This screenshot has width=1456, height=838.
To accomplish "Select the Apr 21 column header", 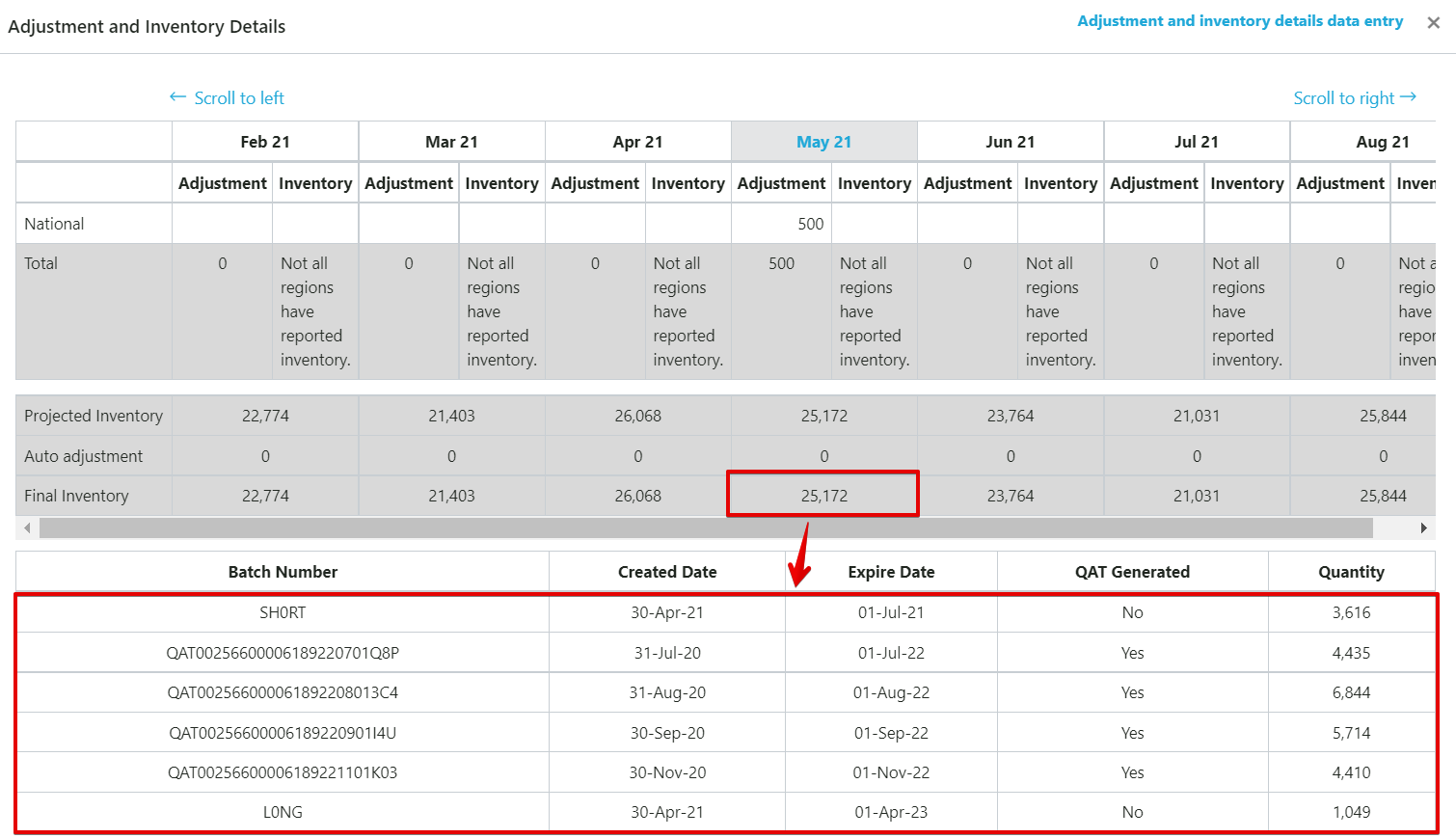I will click(x=637, y=142).
